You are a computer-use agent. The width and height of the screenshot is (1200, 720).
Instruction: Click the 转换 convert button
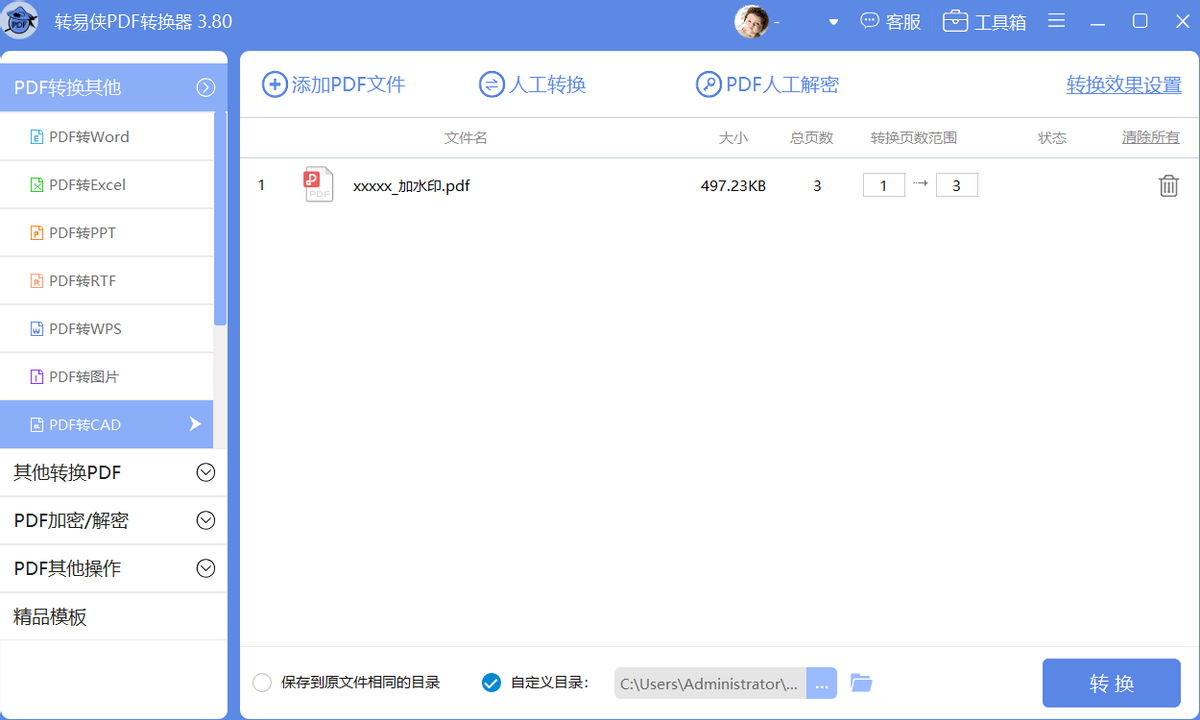[1112, 683]
